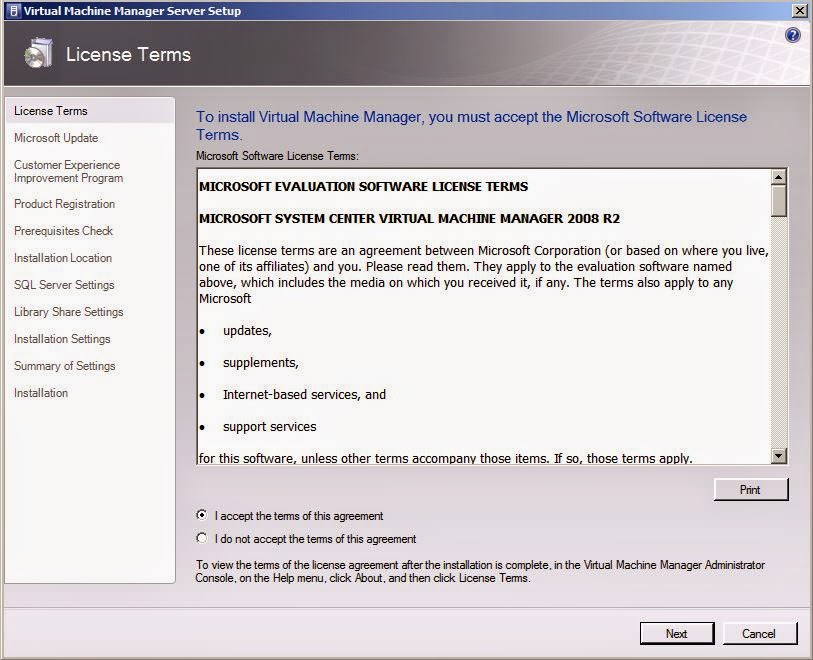Select I accept the terms of this agreement
This screenshot has height=660, width=813.
pos(202,515)
